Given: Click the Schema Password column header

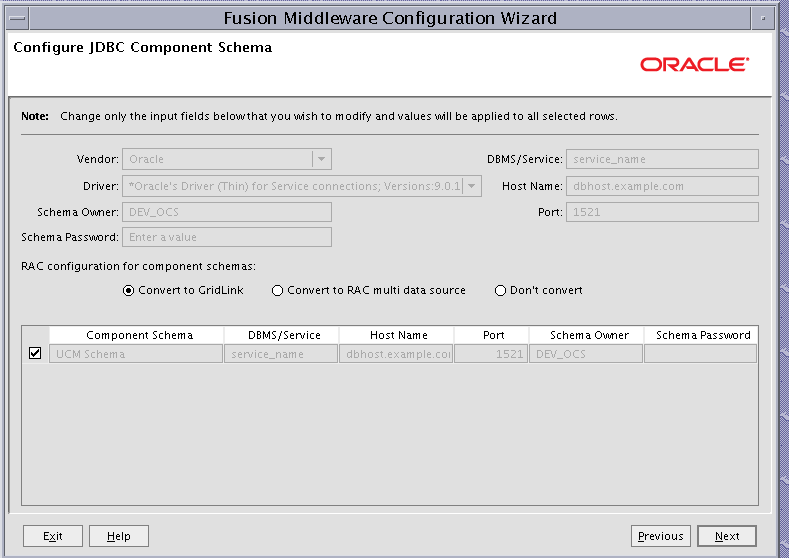Looking at the screenshot, I should pos(701,335).
